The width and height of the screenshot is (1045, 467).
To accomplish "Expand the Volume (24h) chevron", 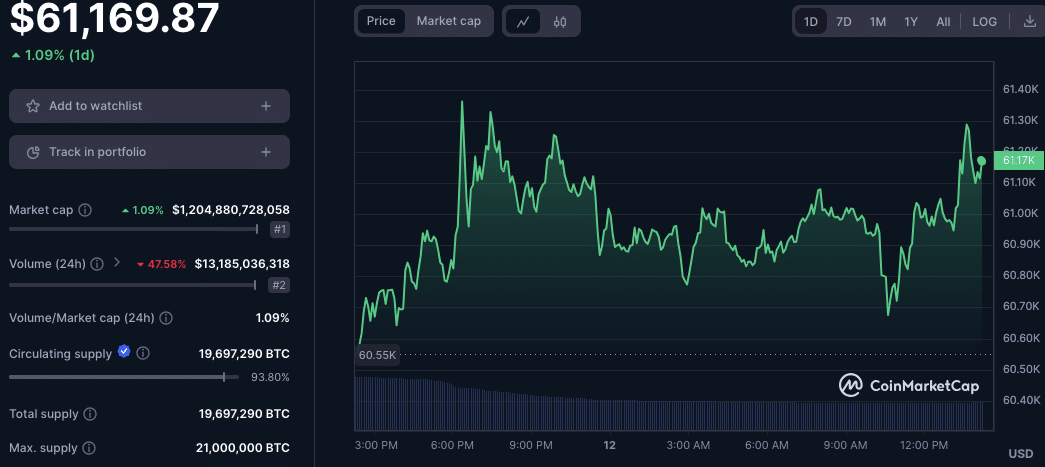I will pos(117,263).
